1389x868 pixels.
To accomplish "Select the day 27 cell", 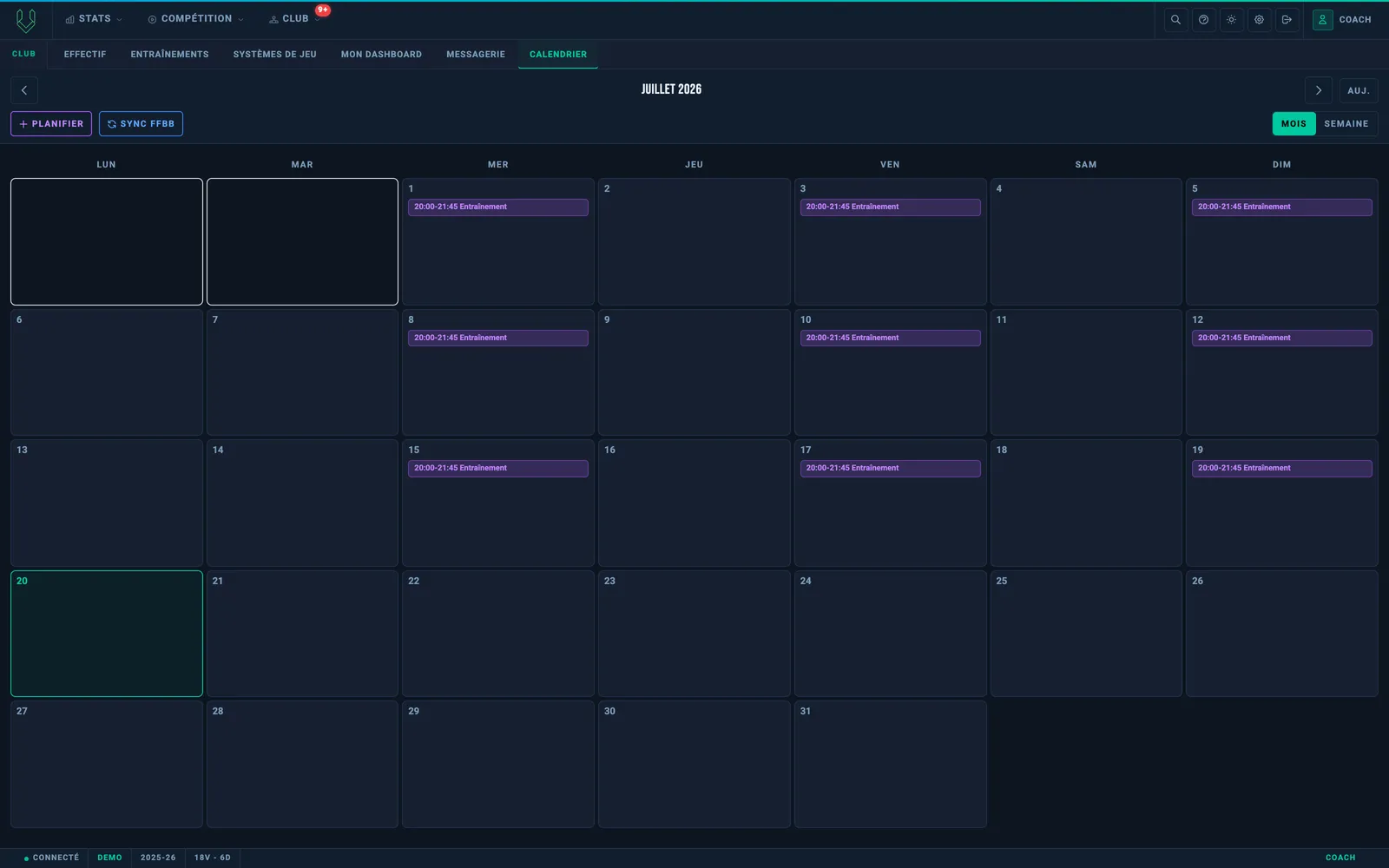I will tap(107, 764).
